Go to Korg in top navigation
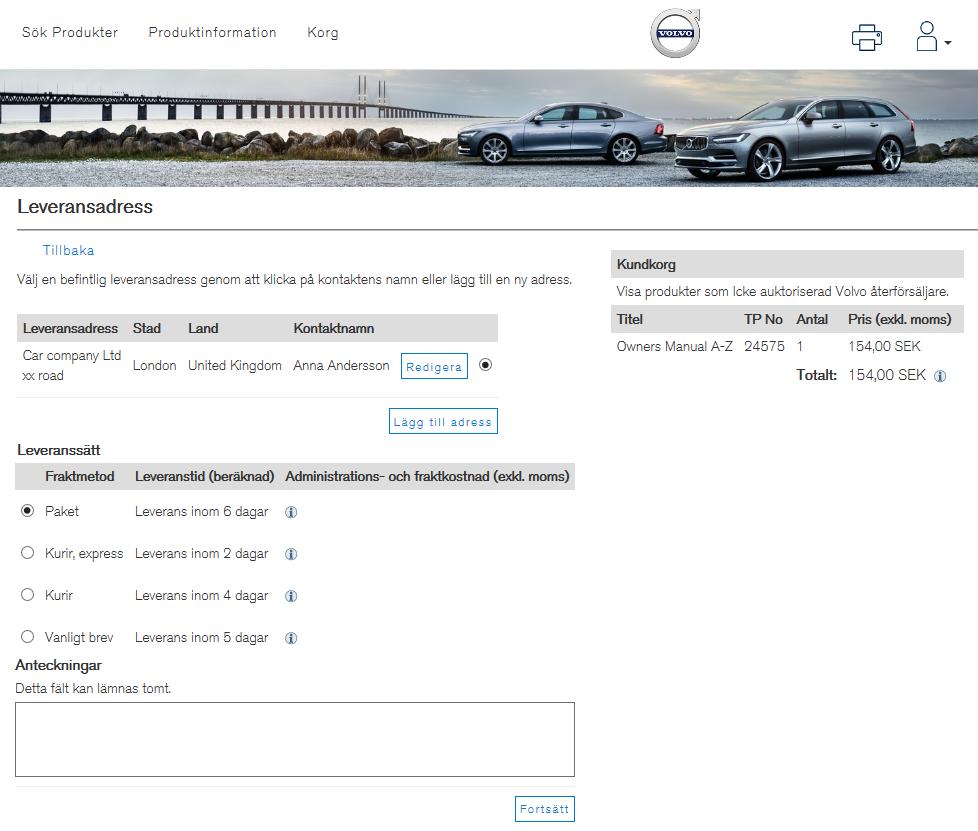The image size is (978, 831). click(322, 32)
